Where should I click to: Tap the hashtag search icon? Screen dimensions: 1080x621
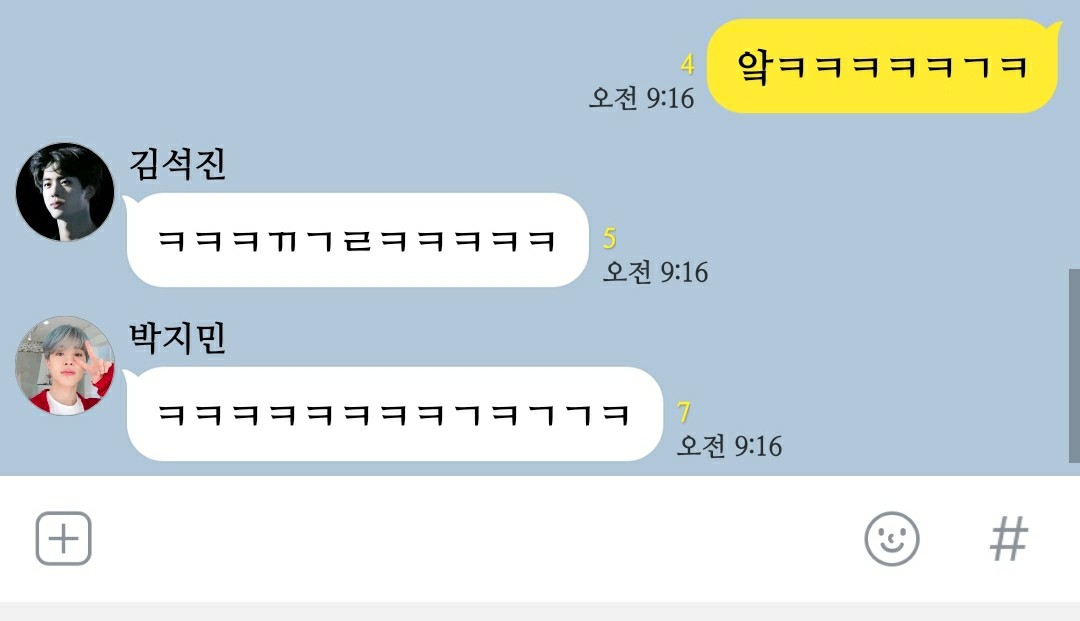click(x=1009, y=538)
